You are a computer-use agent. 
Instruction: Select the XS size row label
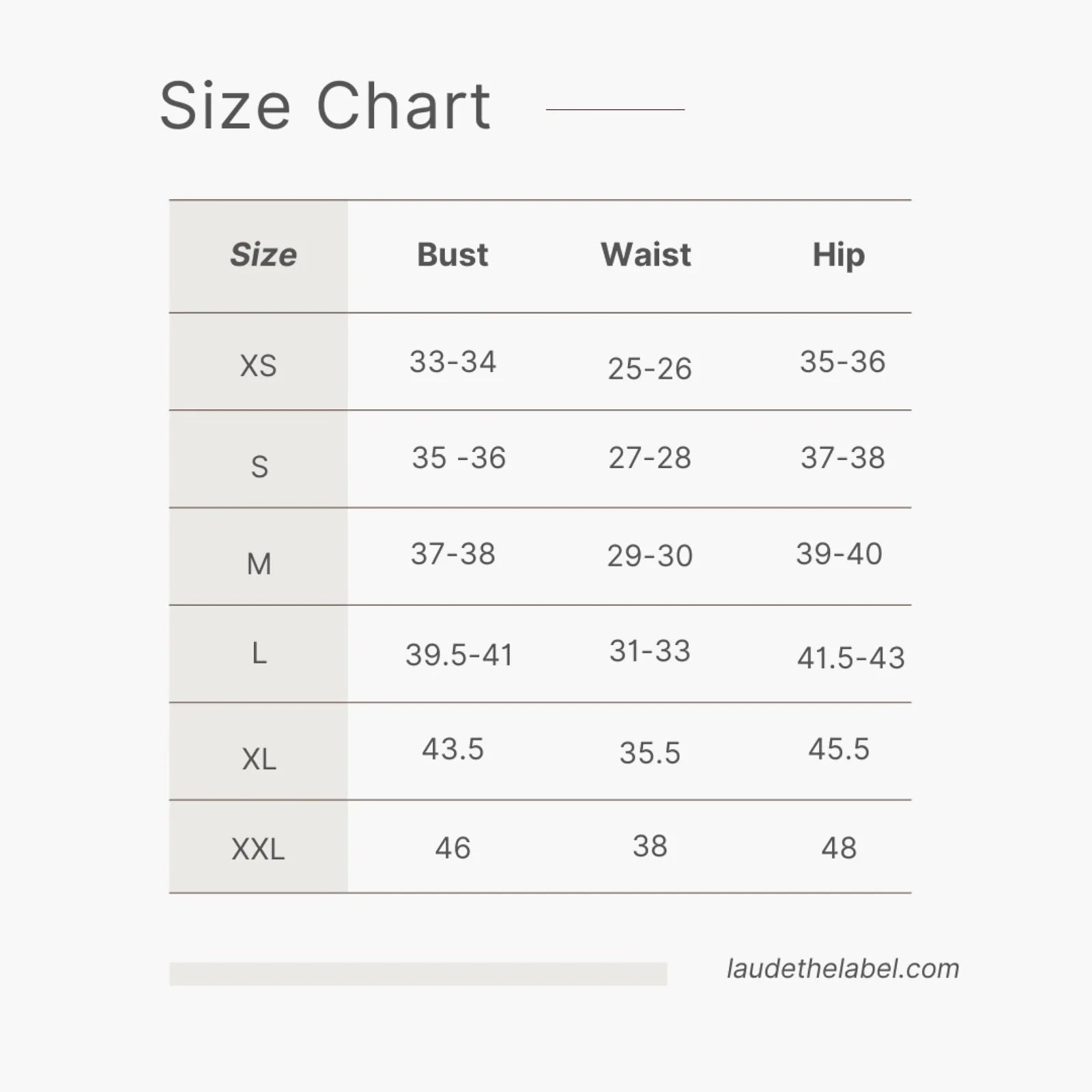(x=259, y=366)
